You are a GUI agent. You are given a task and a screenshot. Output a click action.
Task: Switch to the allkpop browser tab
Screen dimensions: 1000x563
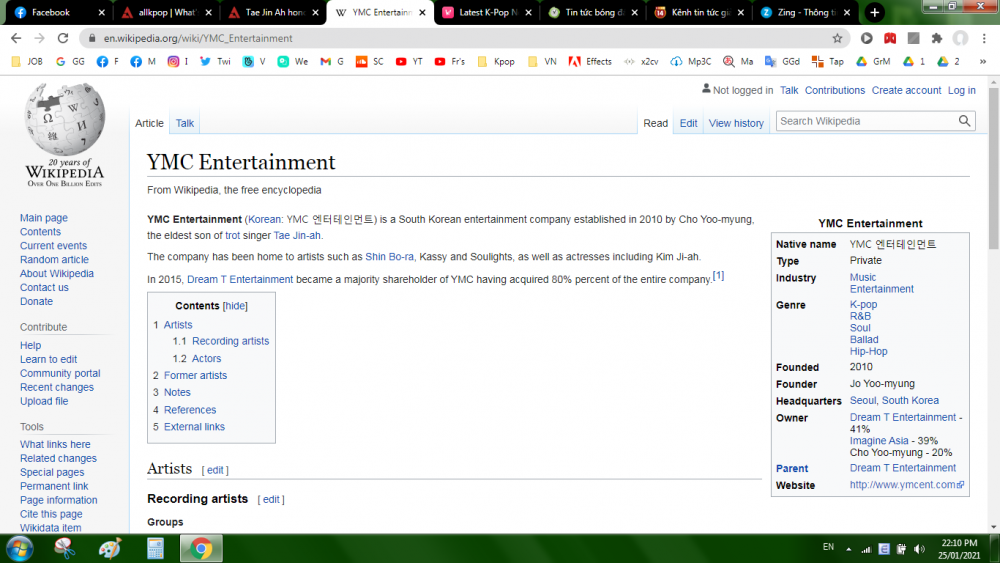[x=167, y=12]
